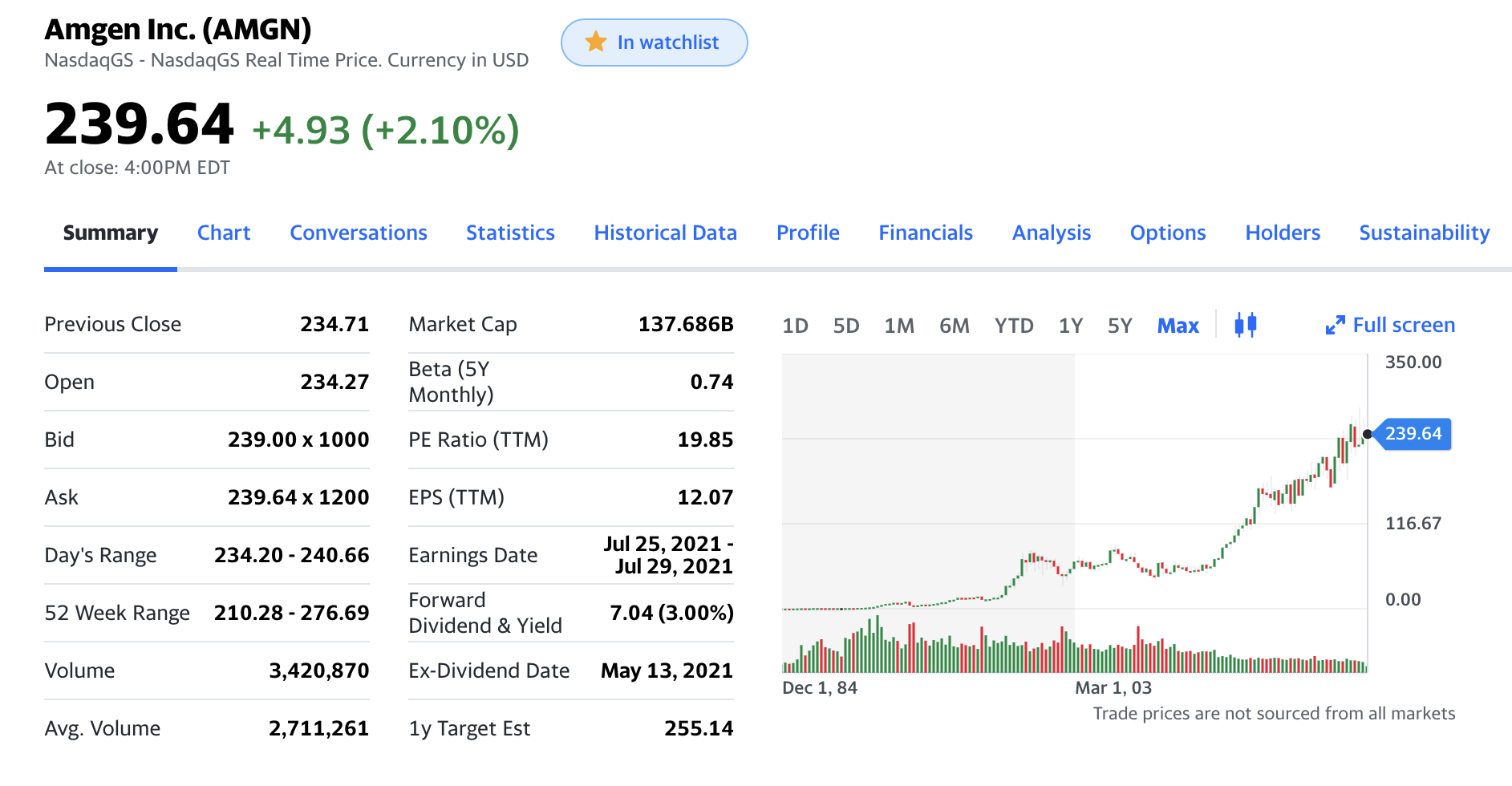1512x786 pixels.
Task: Select the 5Y chart range
Action: pyautogui.click(x=1120, y=326)
